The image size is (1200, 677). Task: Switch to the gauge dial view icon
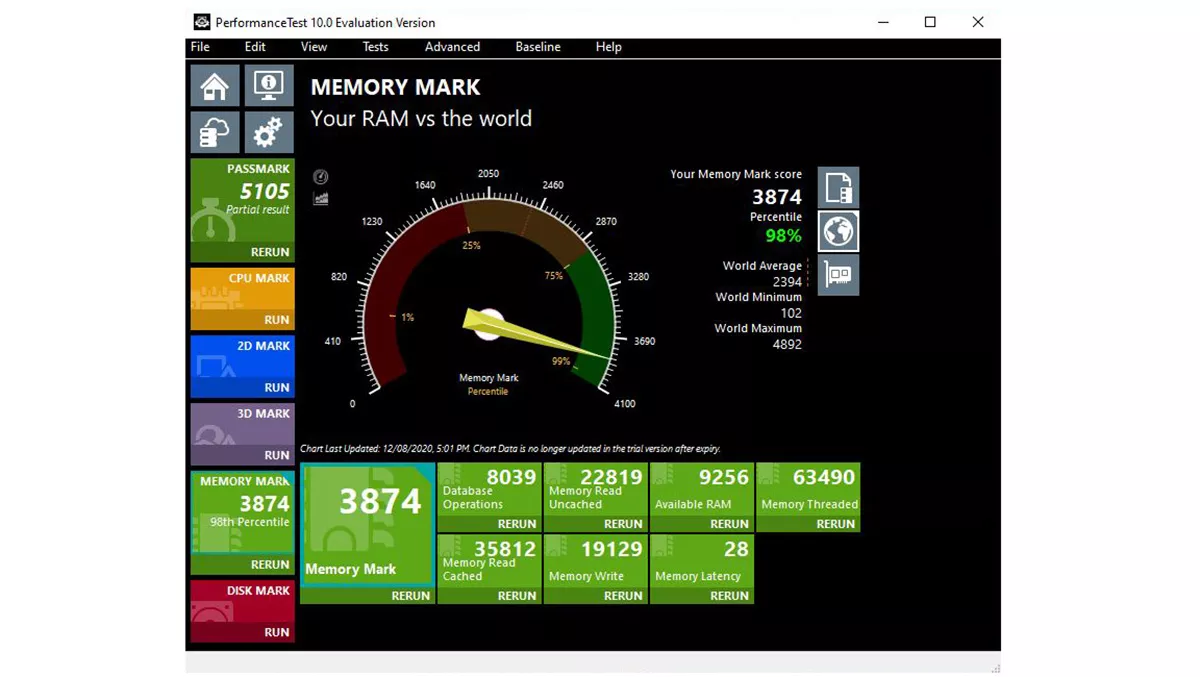(320, 177)
